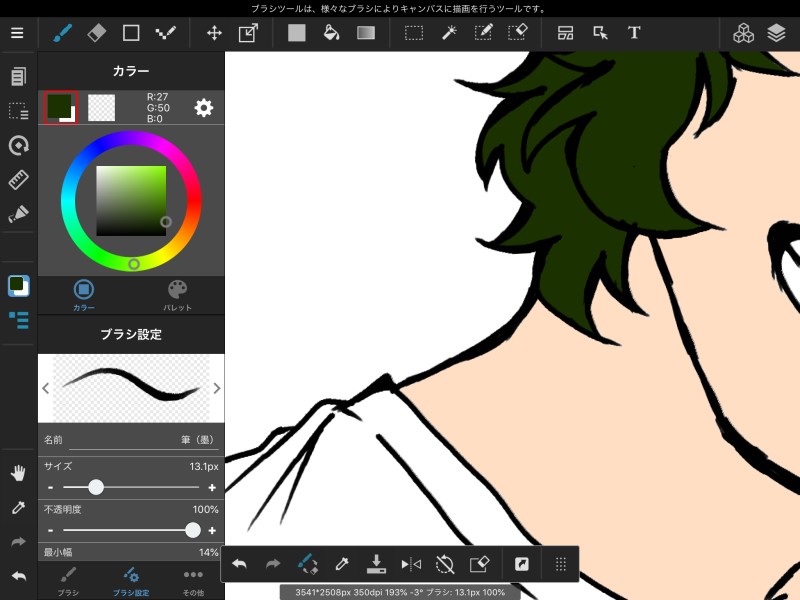Pick a shade in the saturation square
The height and width of the screenshot is (600, 800).
tap(131, 201)
